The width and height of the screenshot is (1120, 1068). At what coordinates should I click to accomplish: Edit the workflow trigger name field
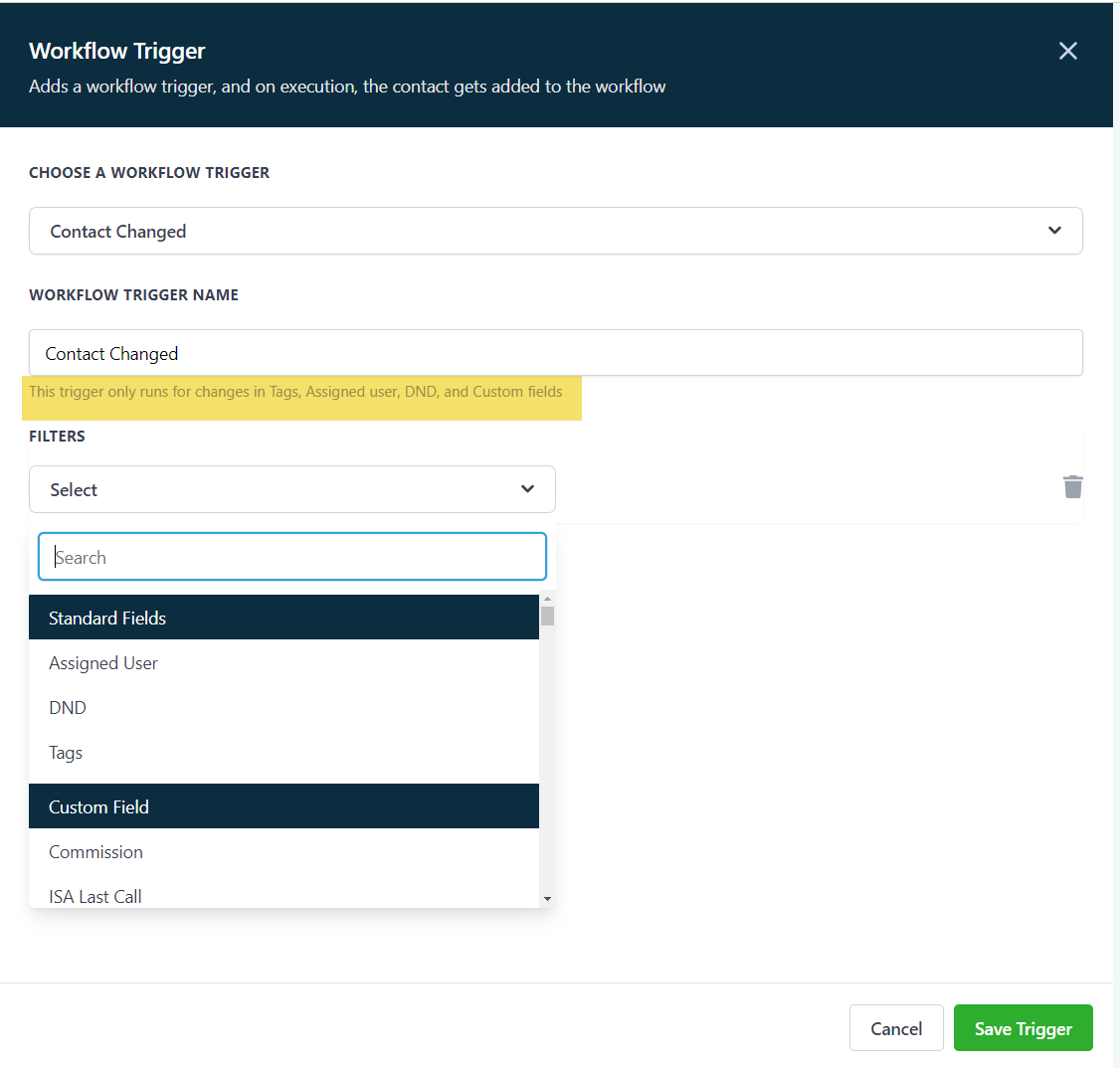tap(555, 353)
